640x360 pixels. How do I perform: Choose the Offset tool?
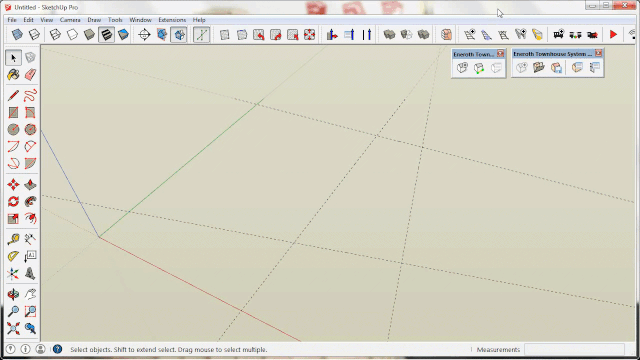pyautogui.click(x=30, y=219)
